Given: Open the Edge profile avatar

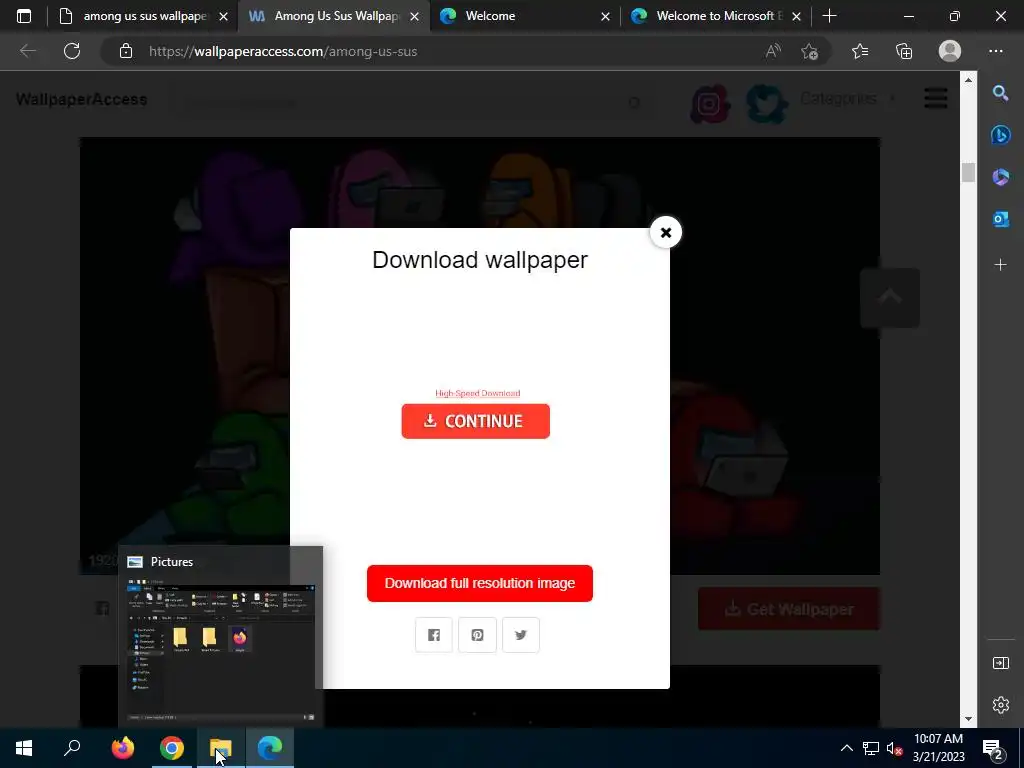Looking at the screenshot, I should point(950,51).
